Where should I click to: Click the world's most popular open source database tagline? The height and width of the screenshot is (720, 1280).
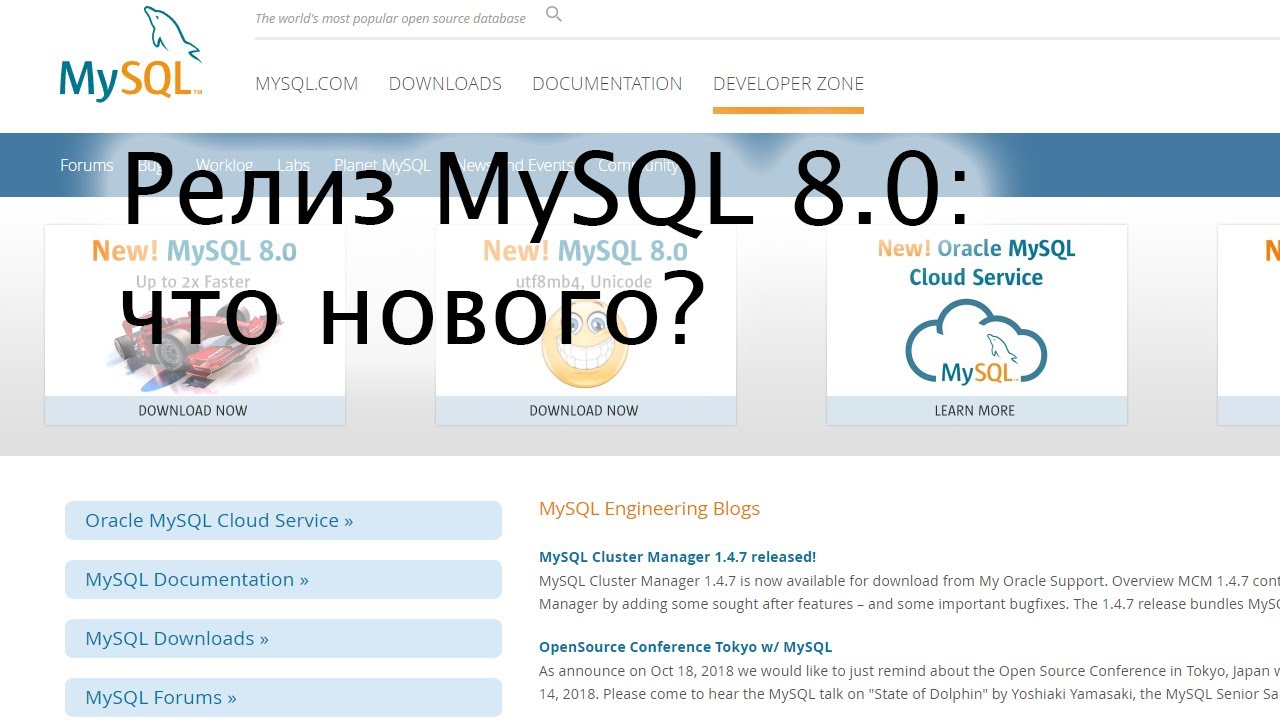(x=390, y=18)
